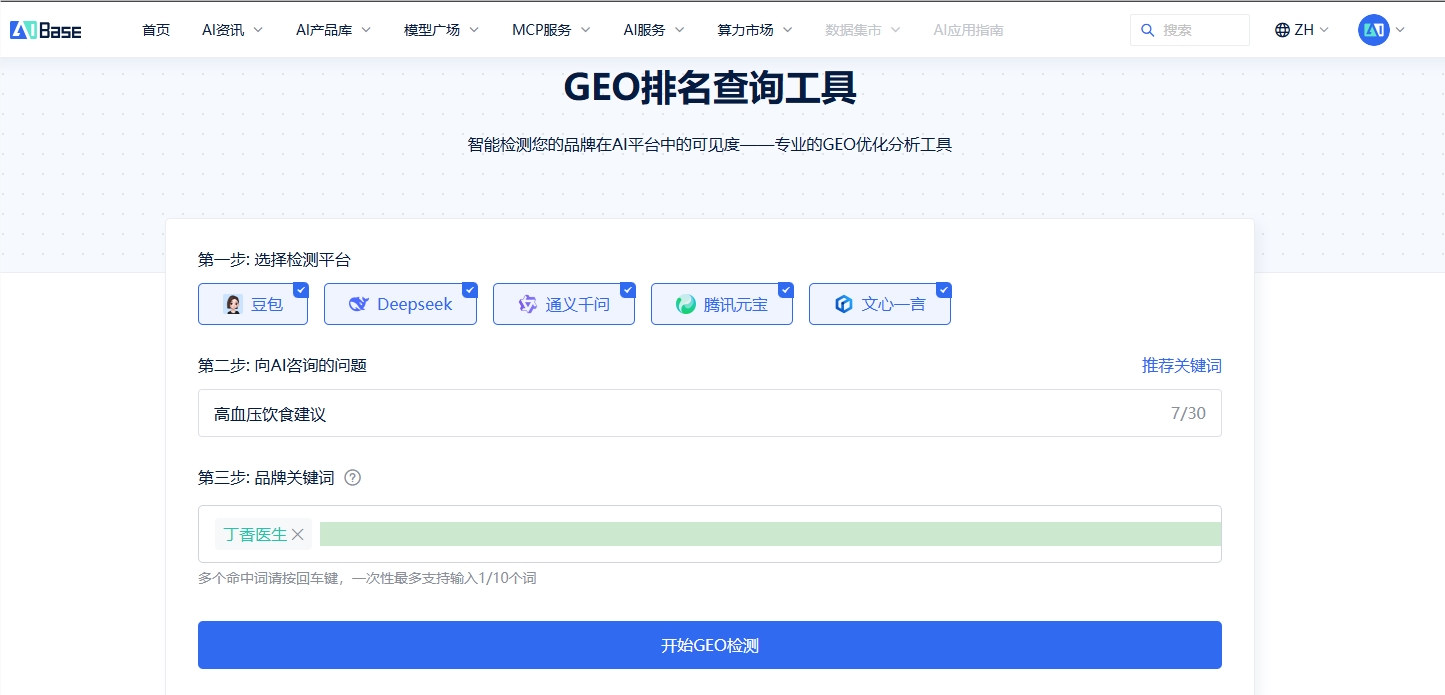Uncheck the 通义千问 platform checkbox

coord(628,290)
